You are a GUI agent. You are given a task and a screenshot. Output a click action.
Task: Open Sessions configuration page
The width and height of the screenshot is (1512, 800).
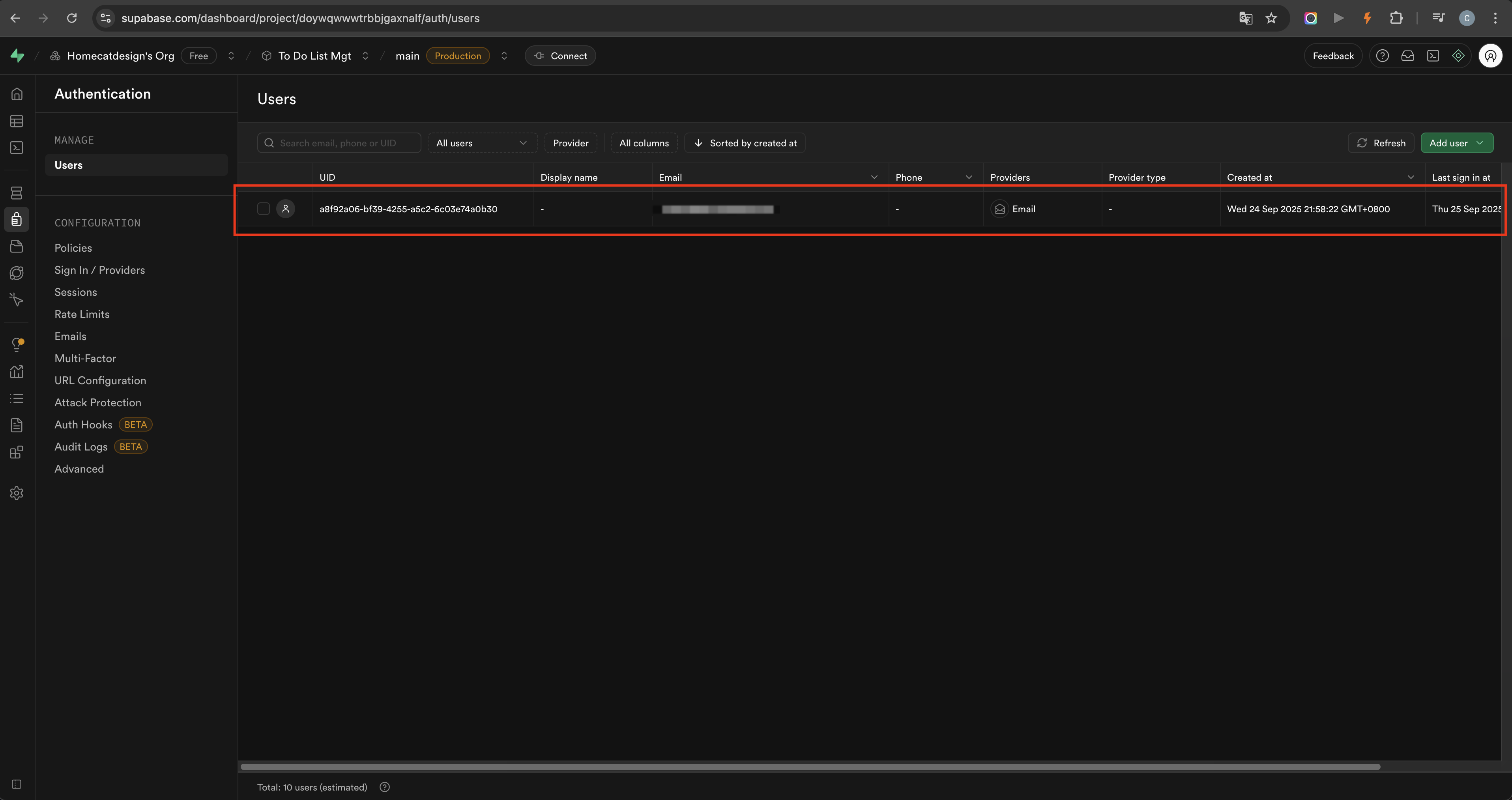click(76, 292)
